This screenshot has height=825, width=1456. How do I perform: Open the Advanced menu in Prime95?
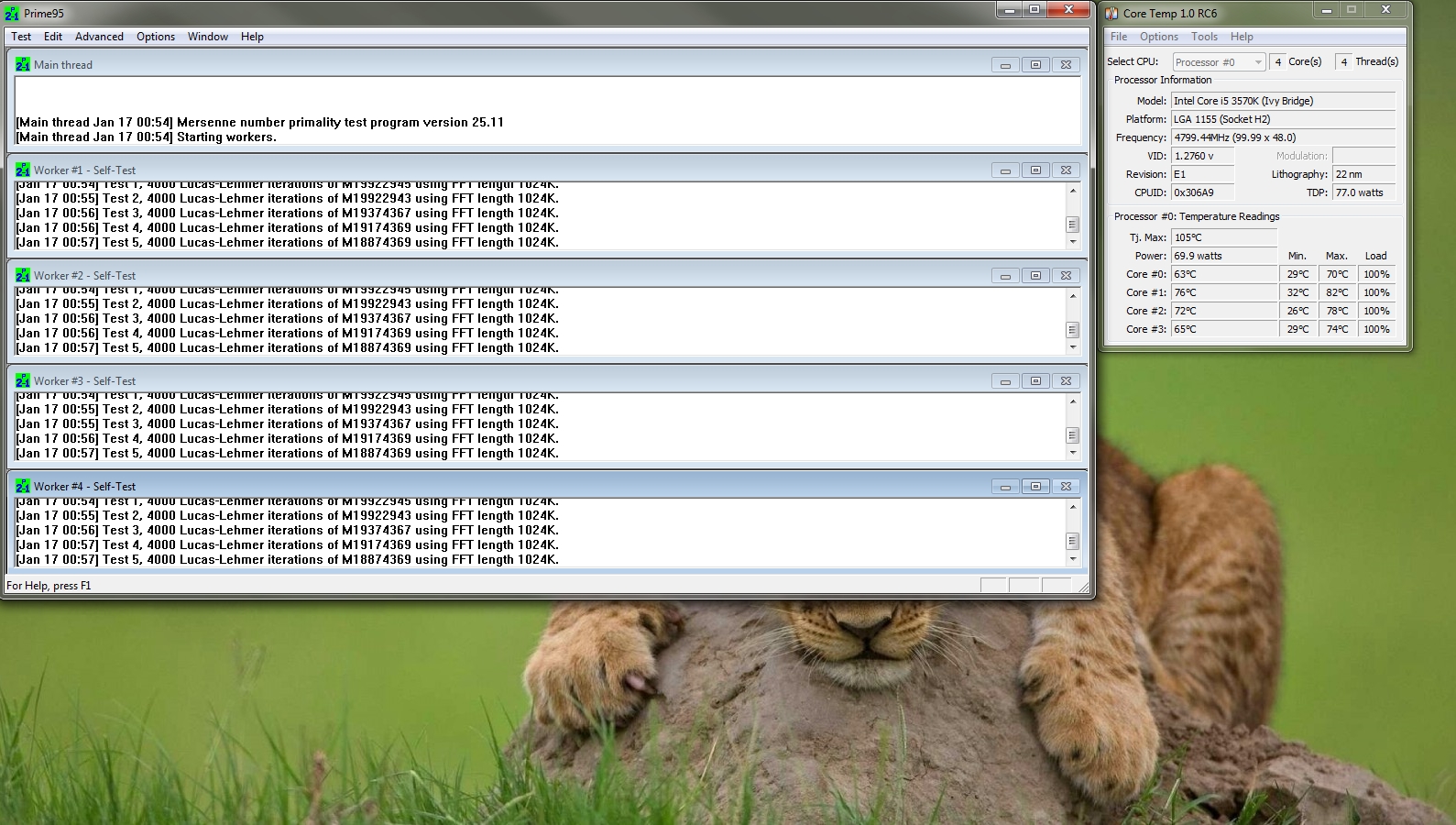[x=99, y=37]
